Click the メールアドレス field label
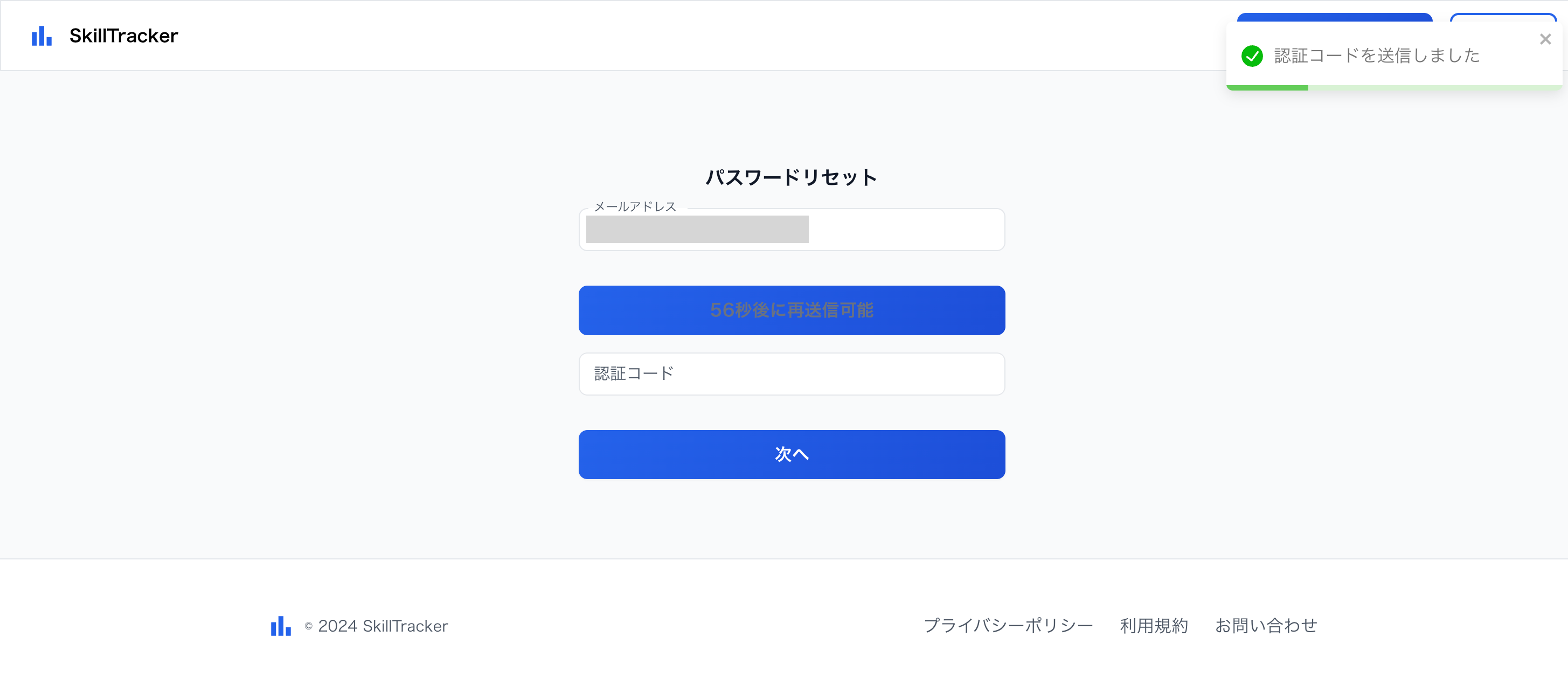The width and height of the screenshot is (1568, 692). (x=635, y=207)
